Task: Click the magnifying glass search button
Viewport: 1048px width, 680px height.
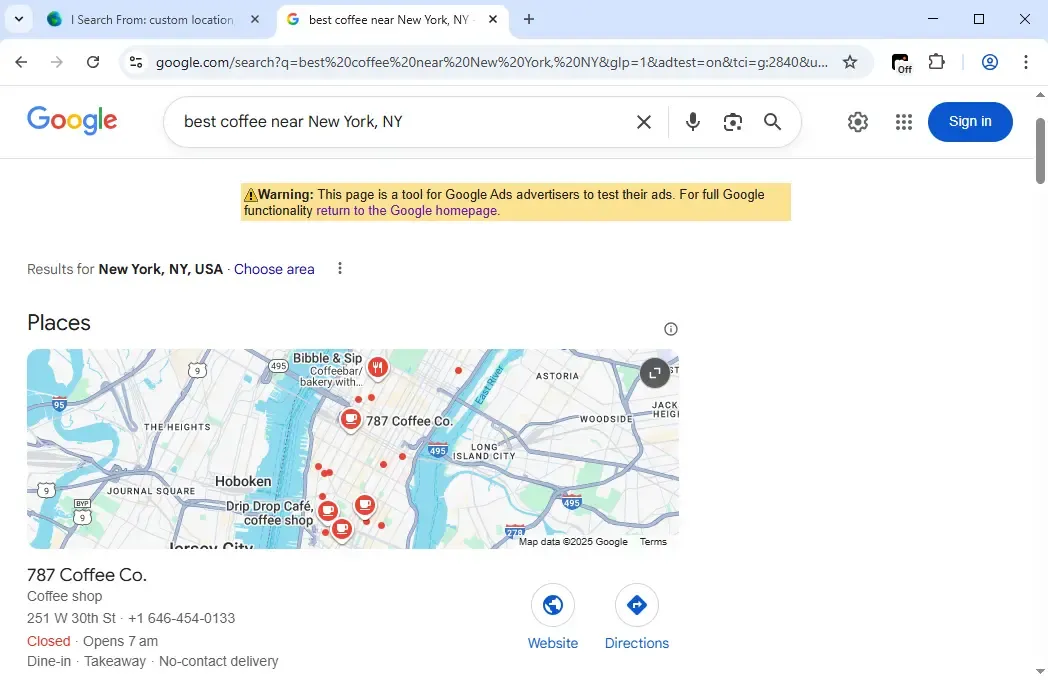Action: coord(772,122)
